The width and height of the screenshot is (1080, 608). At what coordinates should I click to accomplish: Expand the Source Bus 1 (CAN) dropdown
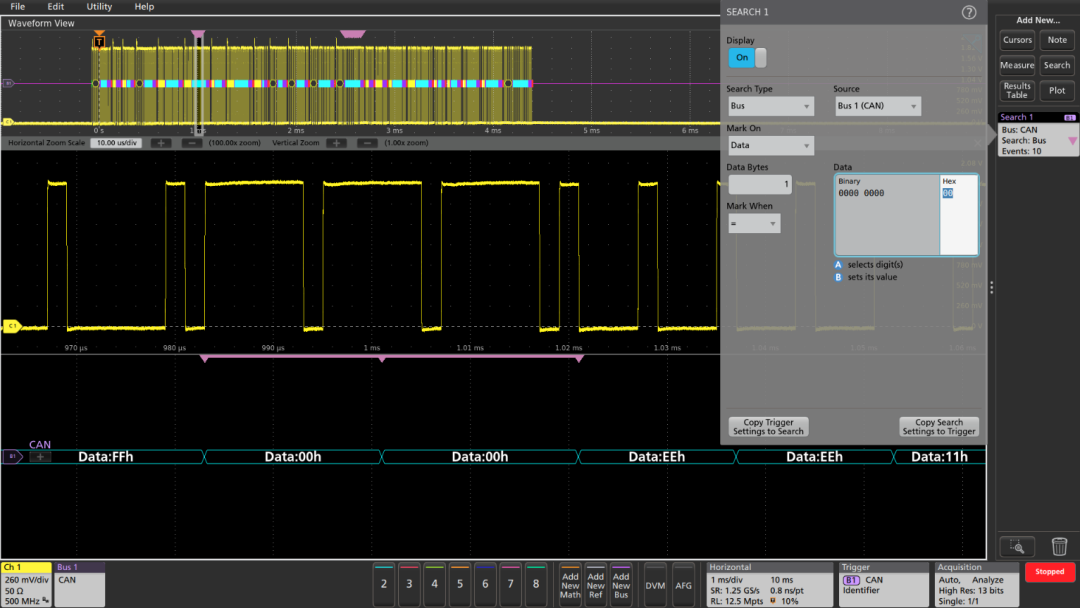(x=877, y=107)
